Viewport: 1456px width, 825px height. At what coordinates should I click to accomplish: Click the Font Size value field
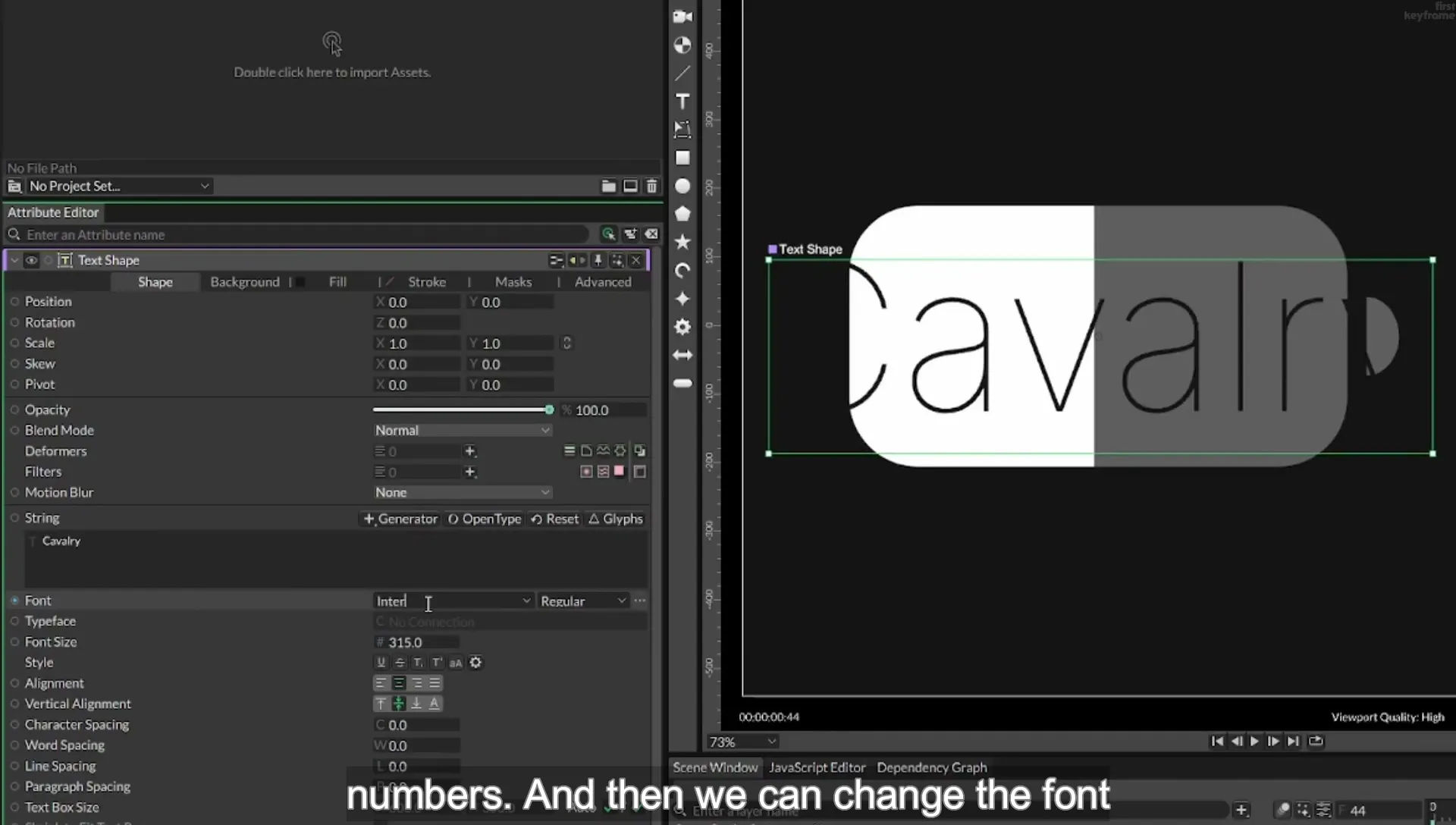point(417,642)
